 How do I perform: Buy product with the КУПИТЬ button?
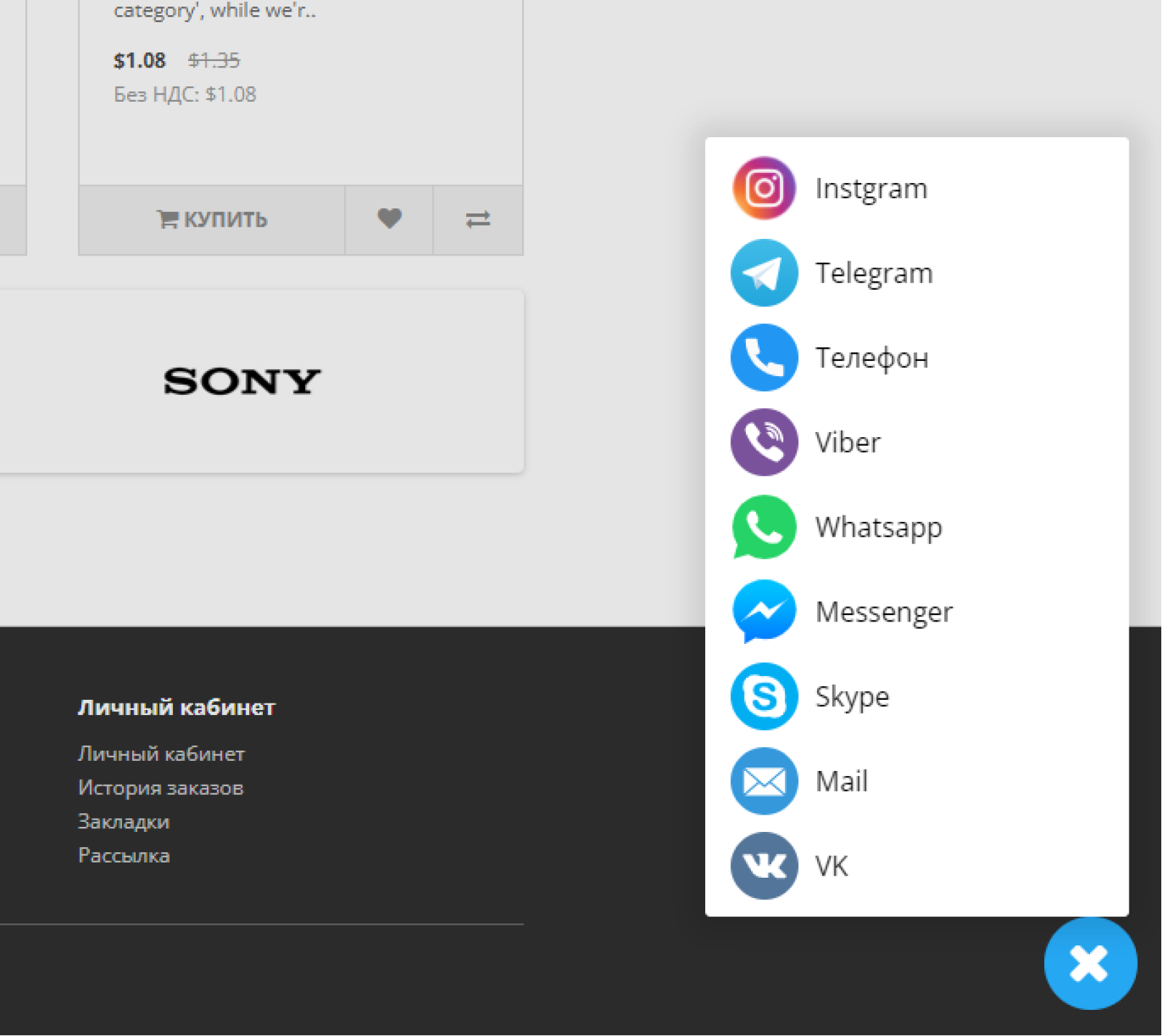(212, 219)
